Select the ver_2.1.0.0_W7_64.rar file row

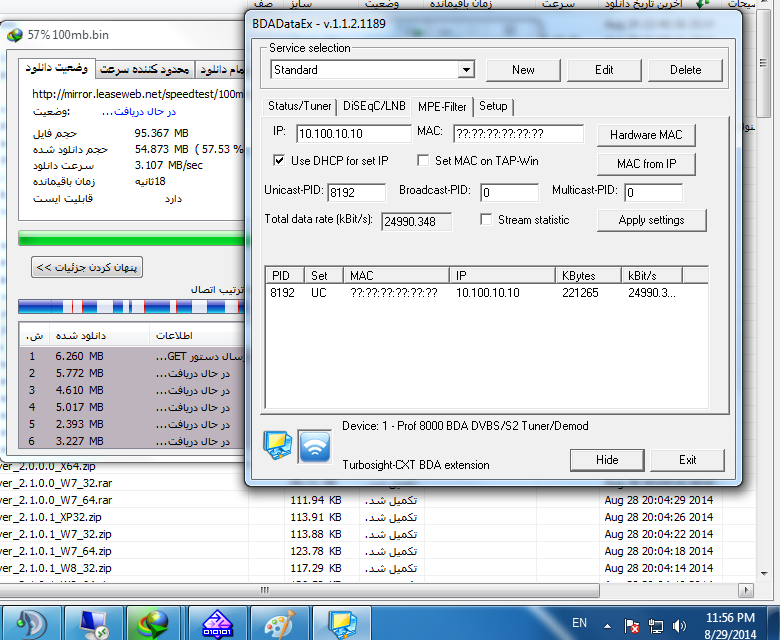(x=377, y=500)
